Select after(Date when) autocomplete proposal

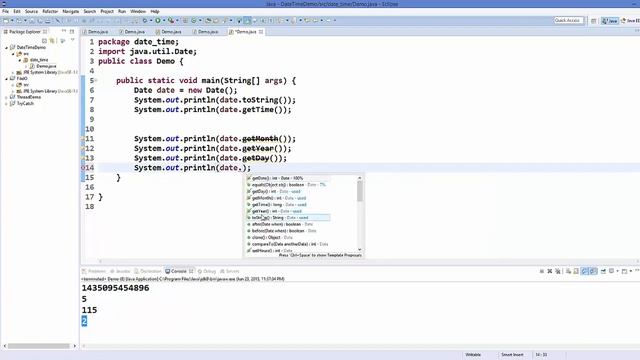tap(289, 224)
